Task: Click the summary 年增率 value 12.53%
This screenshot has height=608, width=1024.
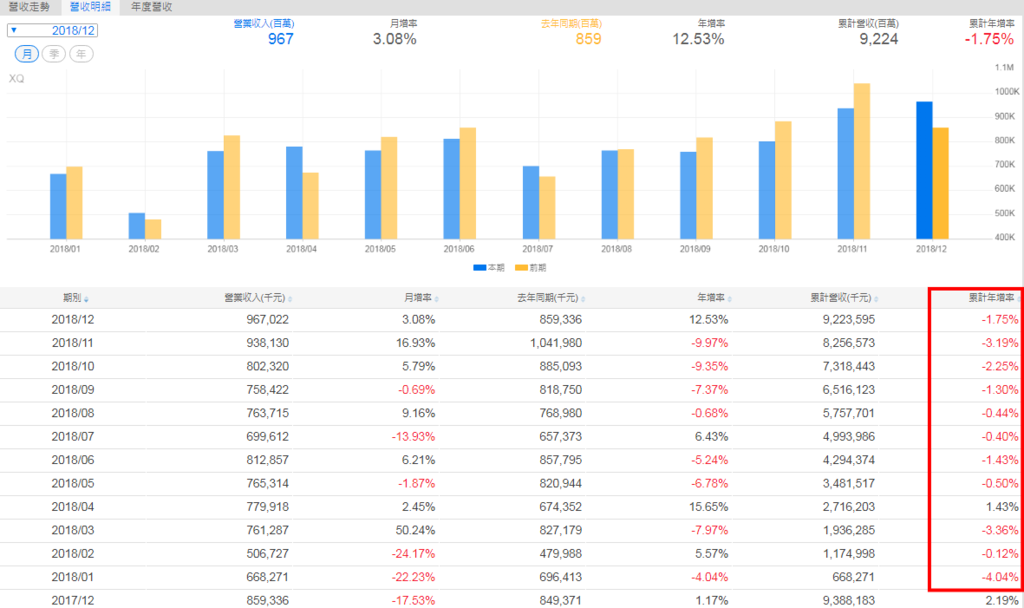Action: (698, 39)
